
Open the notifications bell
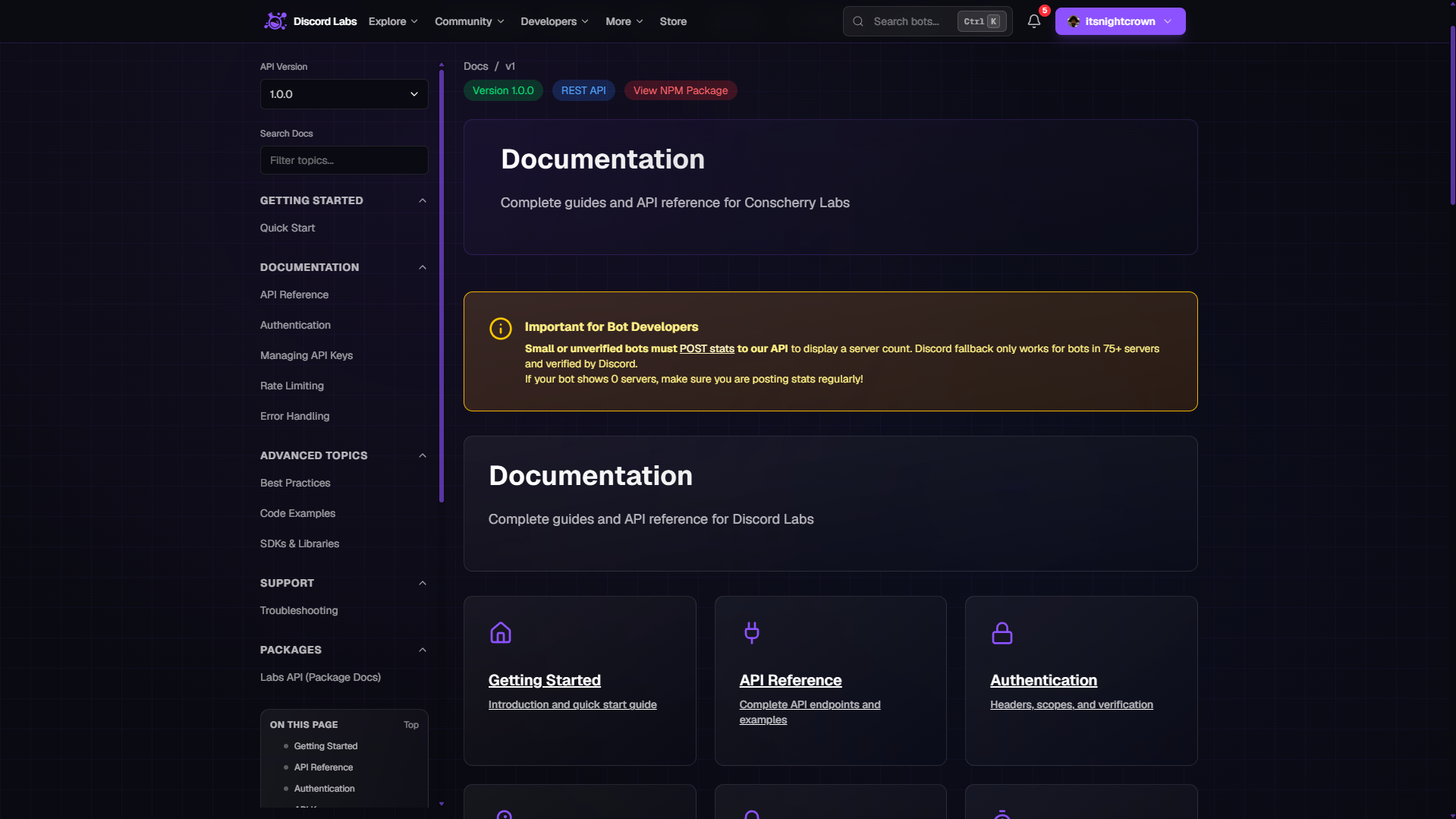click(x=1033, y=21)
